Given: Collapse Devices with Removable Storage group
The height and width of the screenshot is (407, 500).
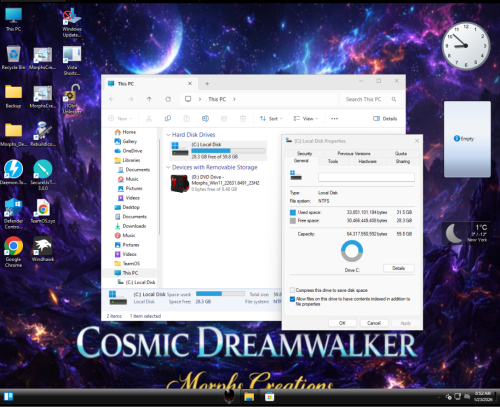Looking at the screenshot, I should point(168,167).
